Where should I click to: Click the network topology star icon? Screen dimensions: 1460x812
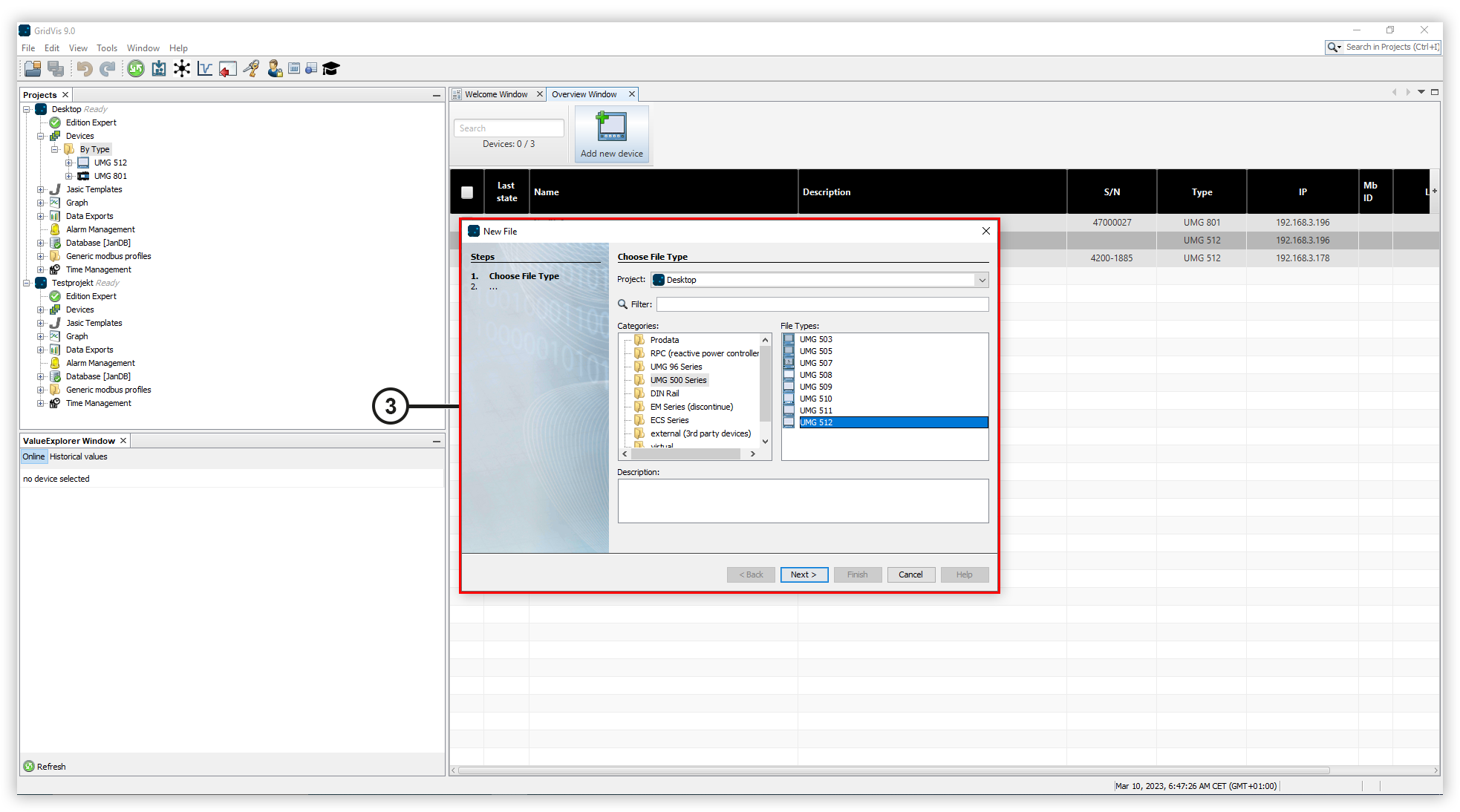tap(182, 69)
